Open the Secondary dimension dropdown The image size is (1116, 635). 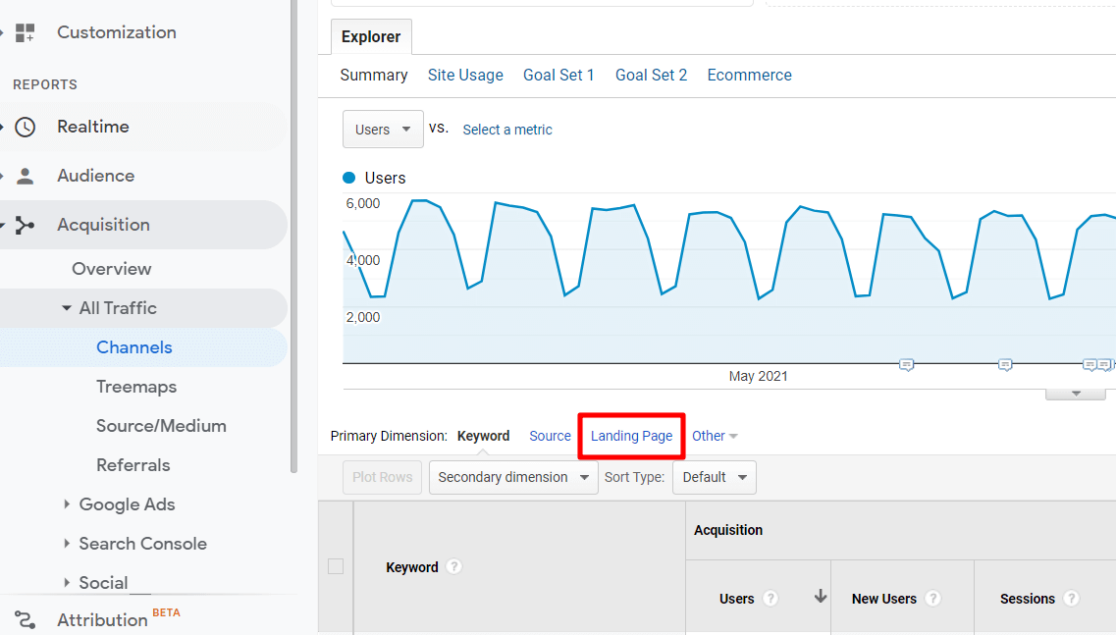click(x=512, y=477)
